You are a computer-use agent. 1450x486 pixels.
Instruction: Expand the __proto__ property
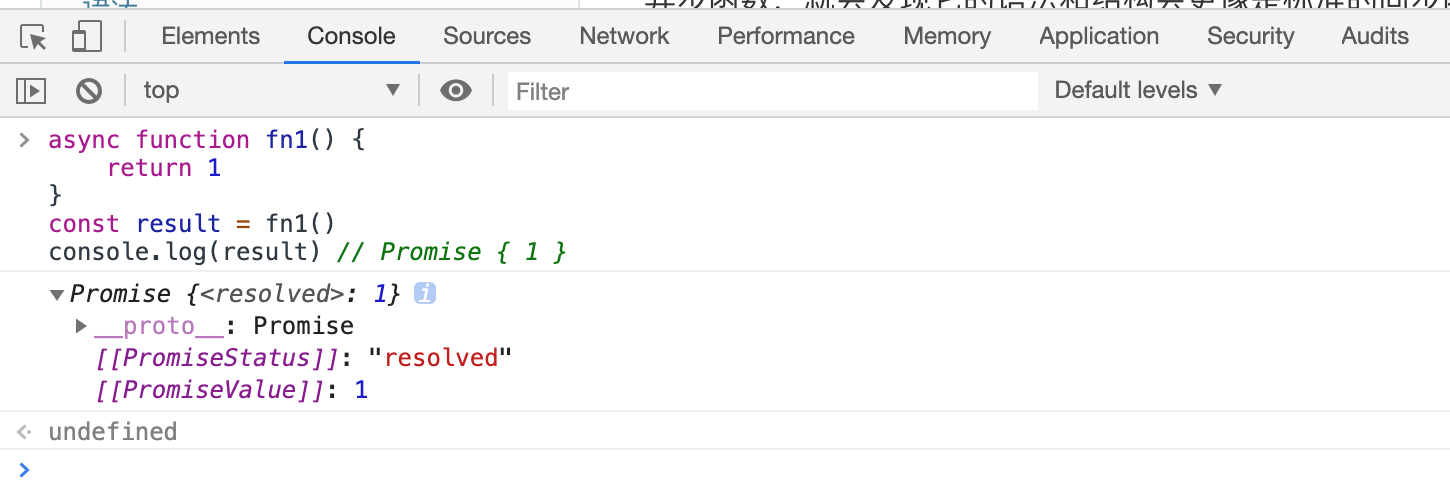tap(82, 326)
